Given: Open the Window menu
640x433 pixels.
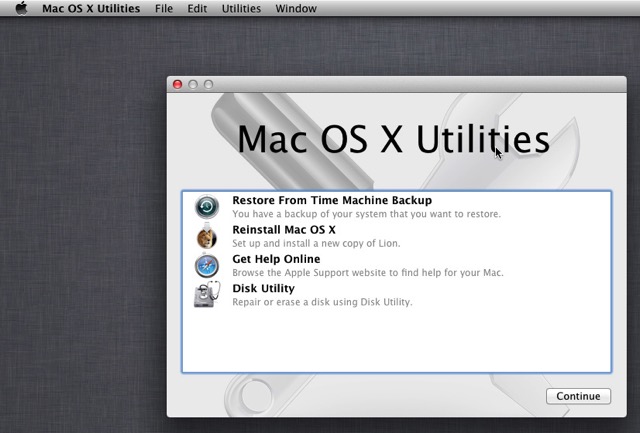Looking at the screenshot, I should point(296,9).
